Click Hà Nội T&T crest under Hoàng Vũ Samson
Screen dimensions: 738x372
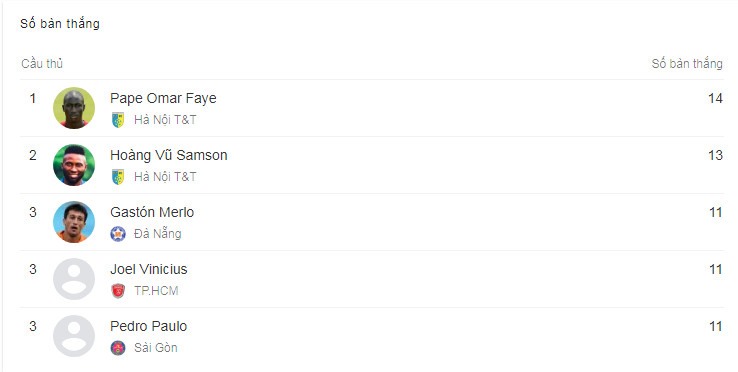pos(118,177)
